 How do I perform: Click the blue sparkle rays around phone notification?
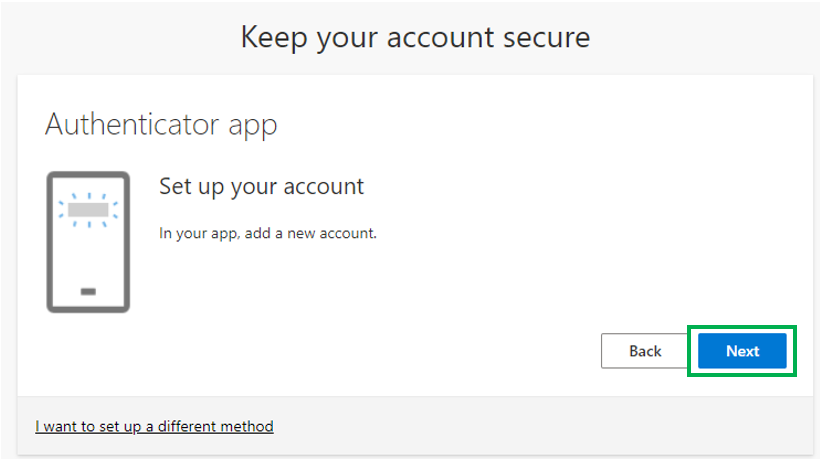click(88, 210)
